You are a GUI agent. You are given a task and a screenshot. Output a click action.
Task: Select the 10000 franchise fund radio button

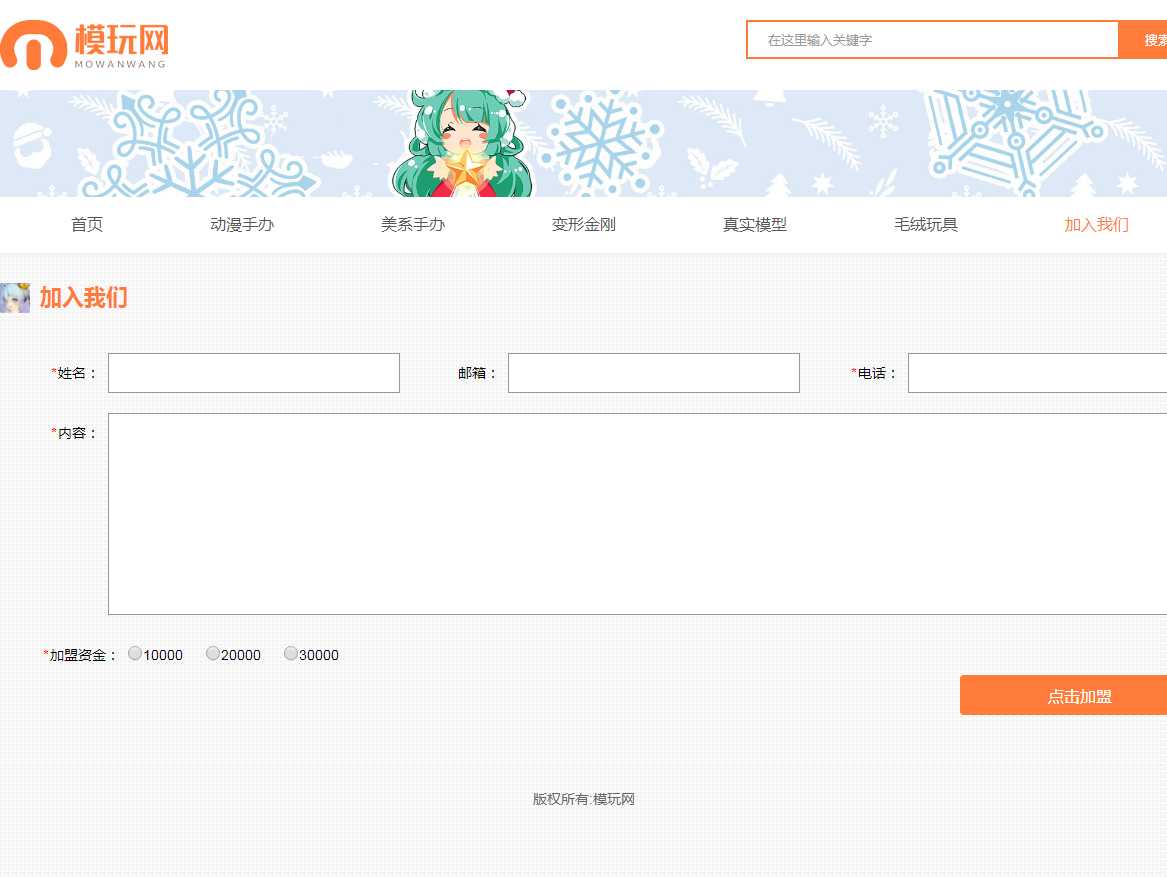coord(135,654)
